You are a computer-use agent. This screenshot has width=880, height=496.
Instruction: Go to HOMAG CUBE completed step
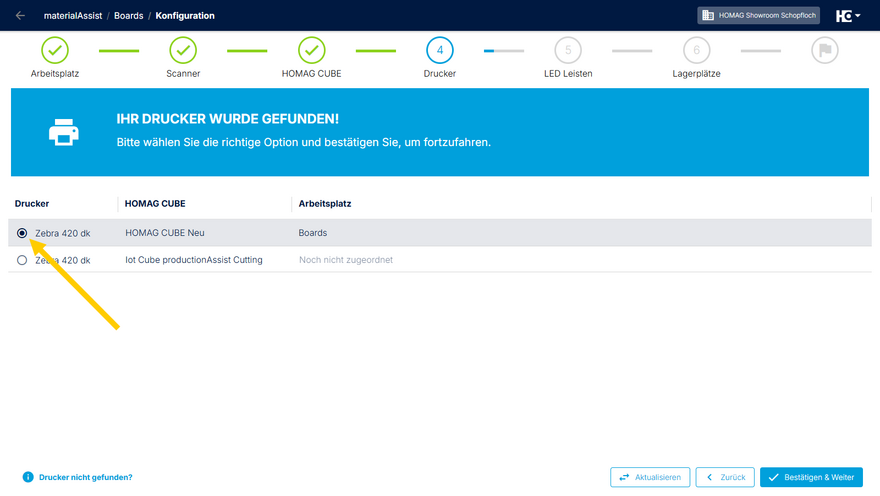tap(311, 50)
